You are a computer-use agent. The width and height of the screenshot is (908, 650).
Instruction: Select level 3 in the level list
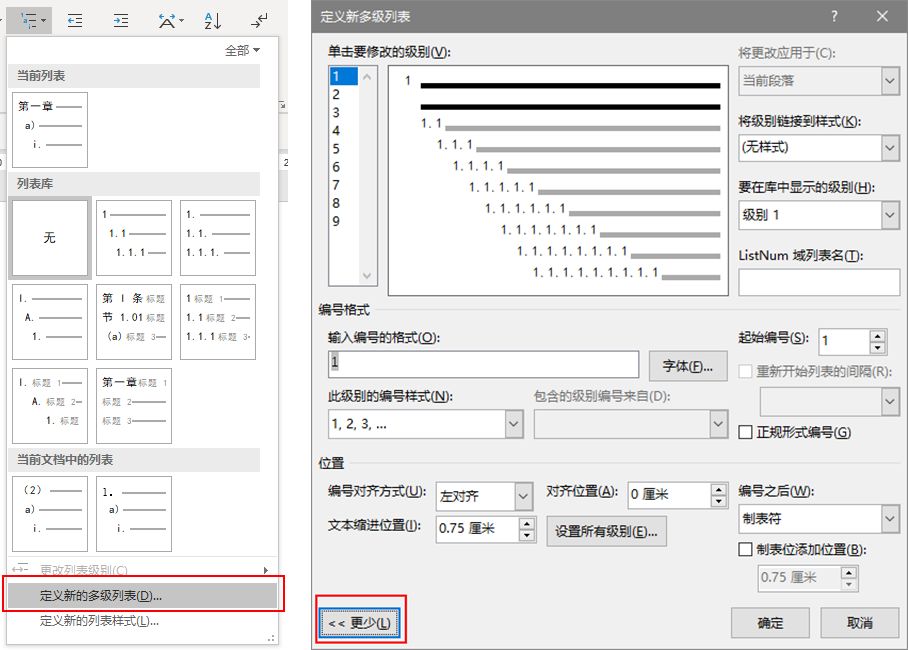tap(343, 112)
